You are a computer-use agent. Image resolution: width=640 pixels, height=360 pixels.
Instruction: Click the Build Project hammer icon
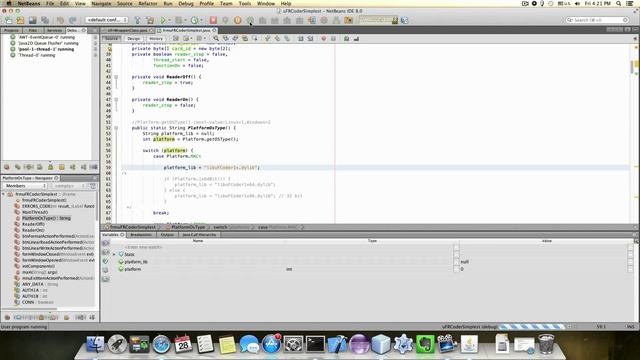coord(138,20)
